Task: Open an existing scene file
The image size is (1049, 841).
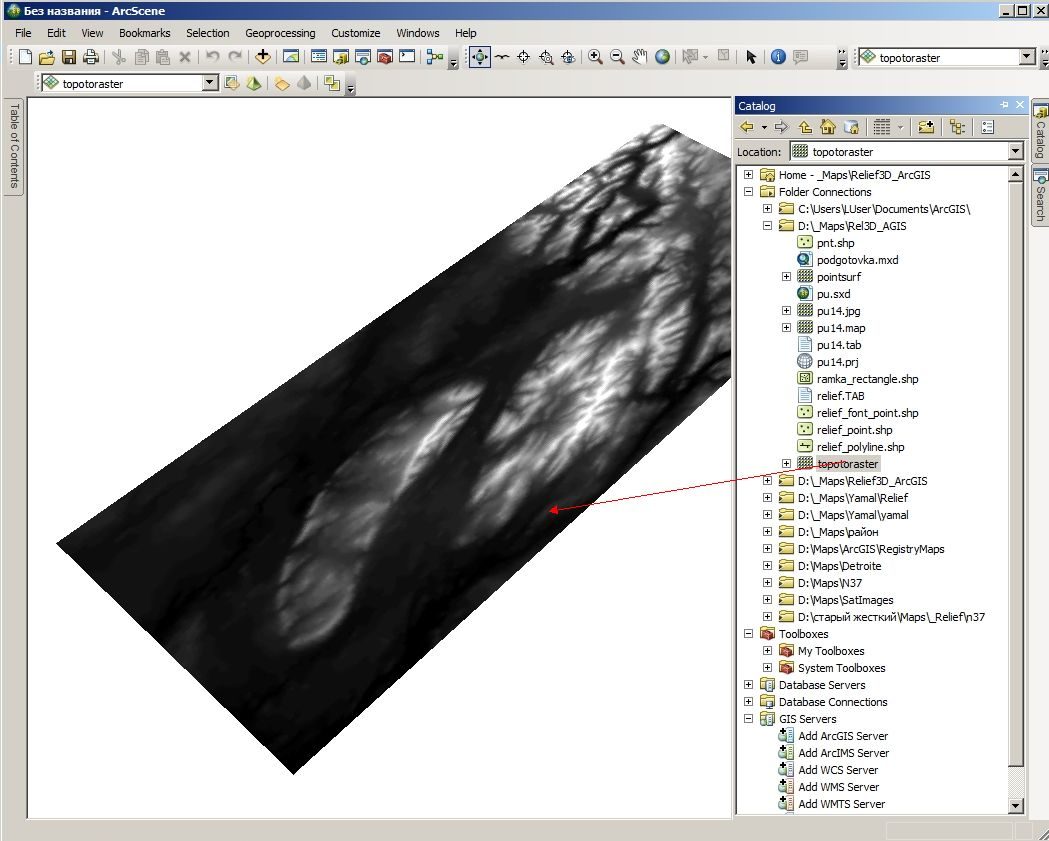Action: click(47, 58)
